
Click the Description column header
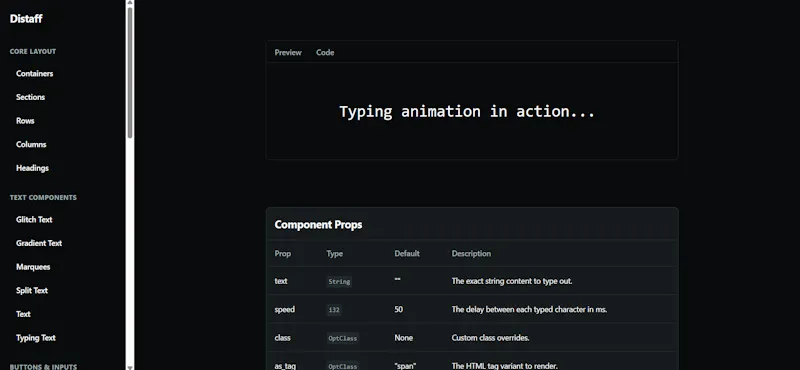tap(471, 254)
